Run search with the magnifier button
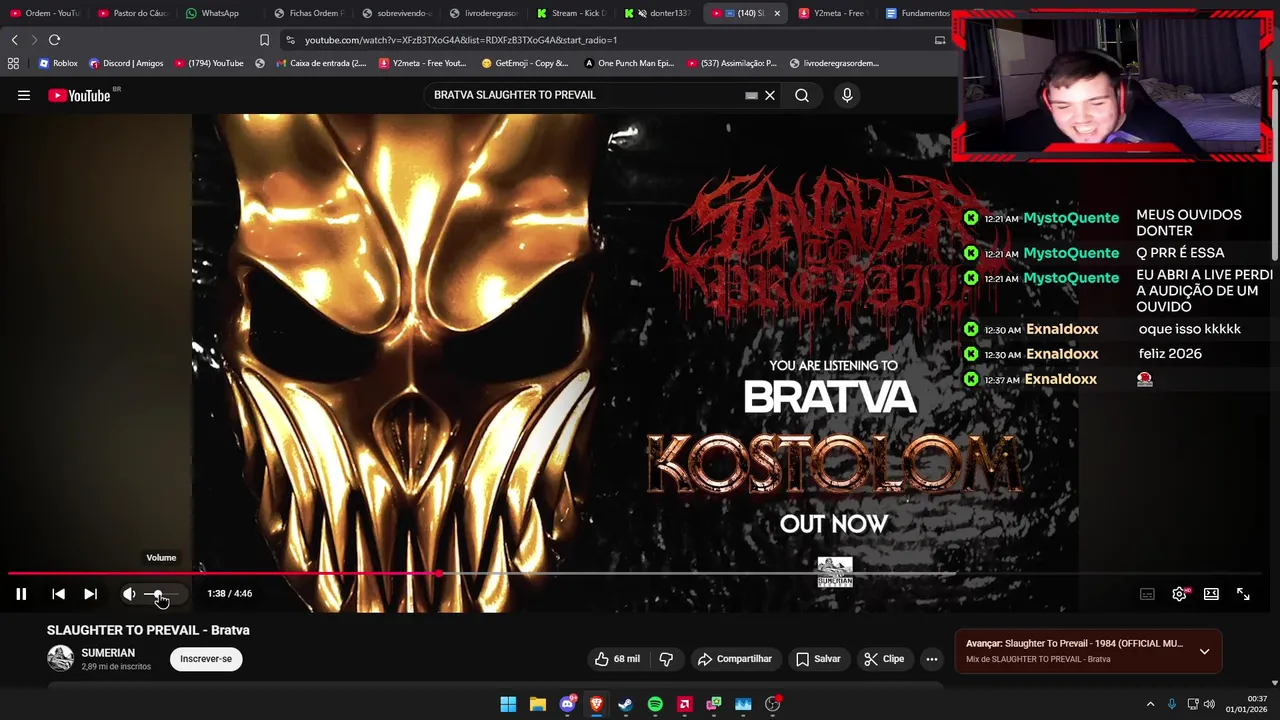1280x720 pixels. coord(802,95)
